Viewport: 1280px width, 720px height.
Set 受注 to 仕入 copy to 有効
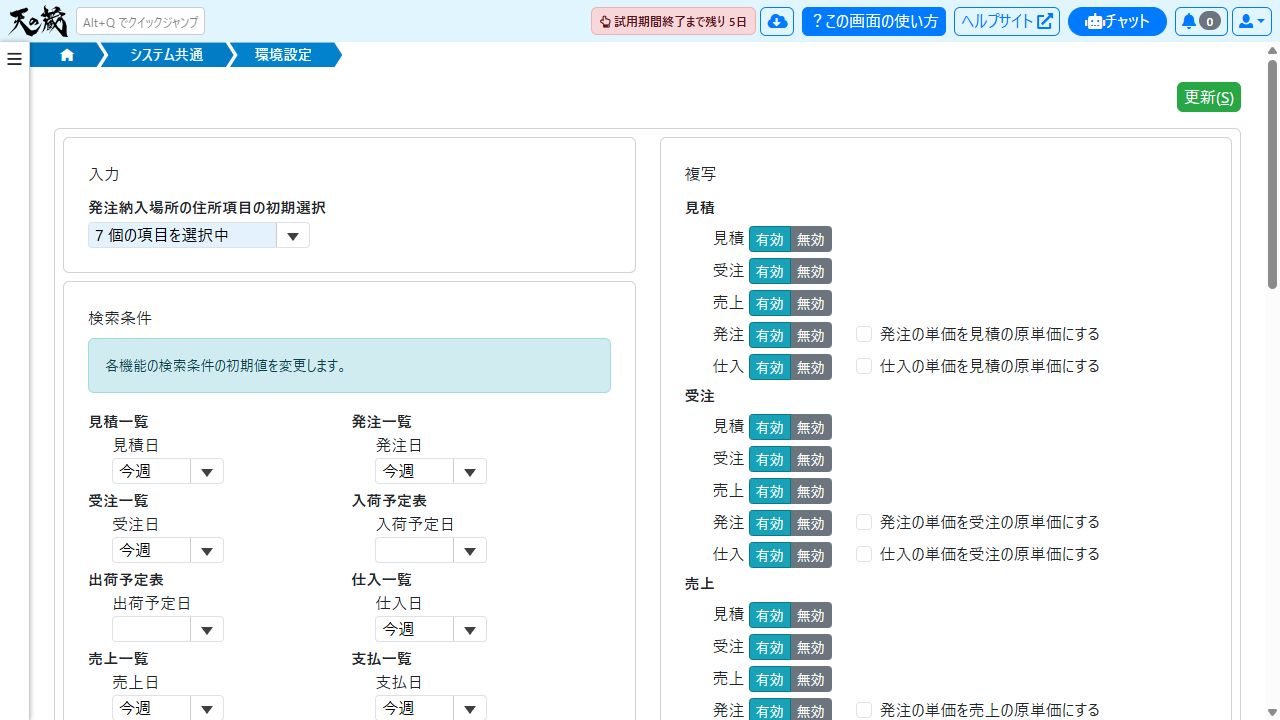click(x=770, y=555)
